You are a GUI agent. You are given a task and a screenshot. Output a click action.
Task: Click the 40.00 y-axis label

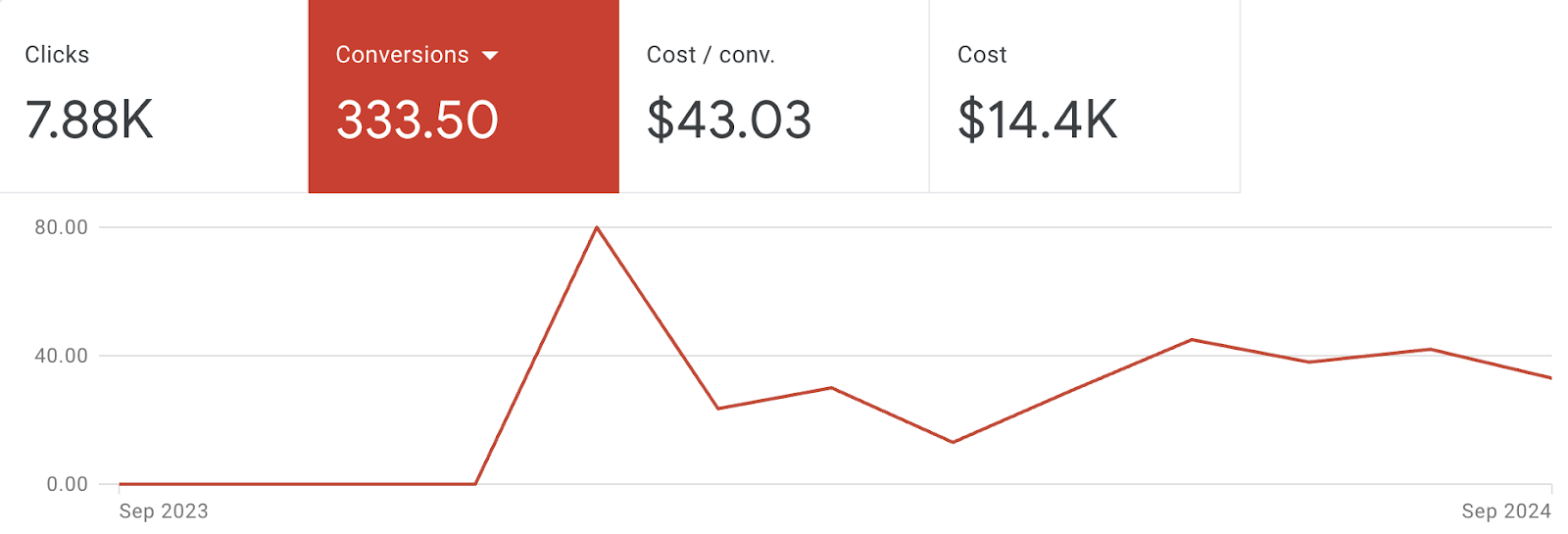[x=61, y=356]
